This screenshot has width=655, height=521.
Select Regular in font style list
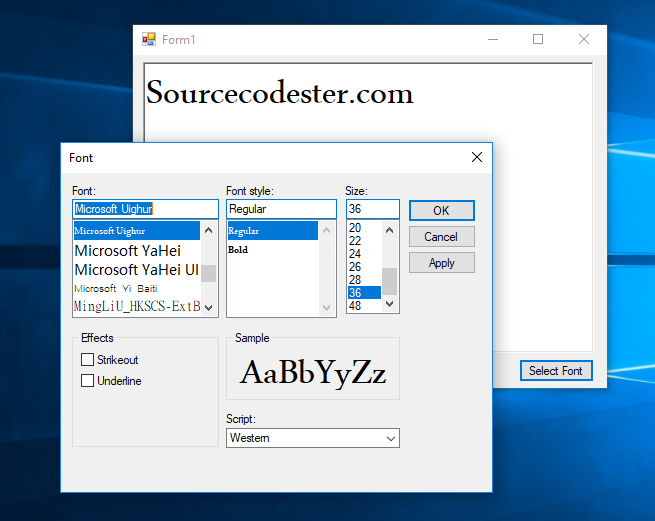click(273, 231)
